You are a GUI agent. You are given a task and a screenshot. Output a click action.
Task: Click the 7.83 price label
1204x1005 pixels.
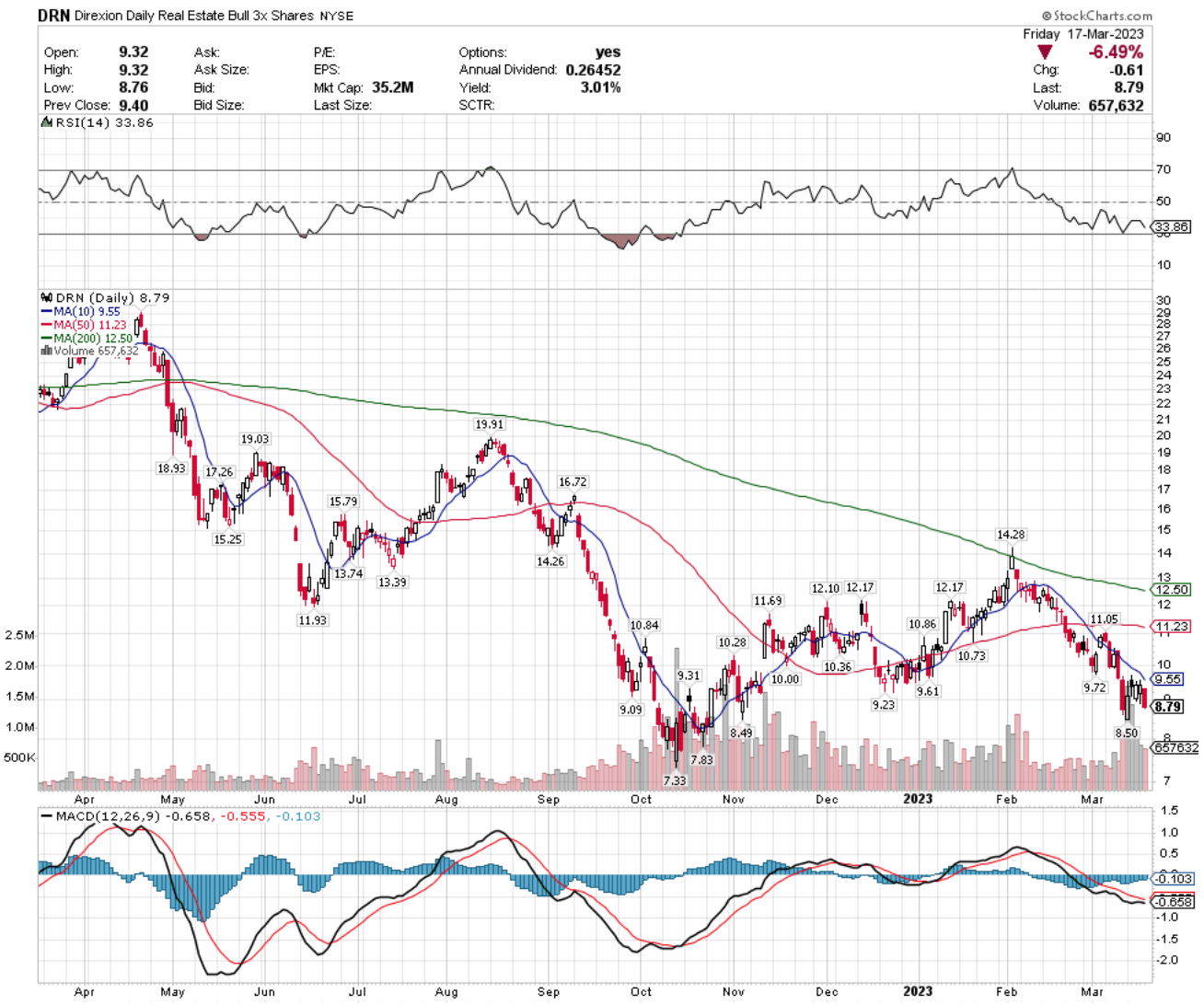(x=701, y=760)
